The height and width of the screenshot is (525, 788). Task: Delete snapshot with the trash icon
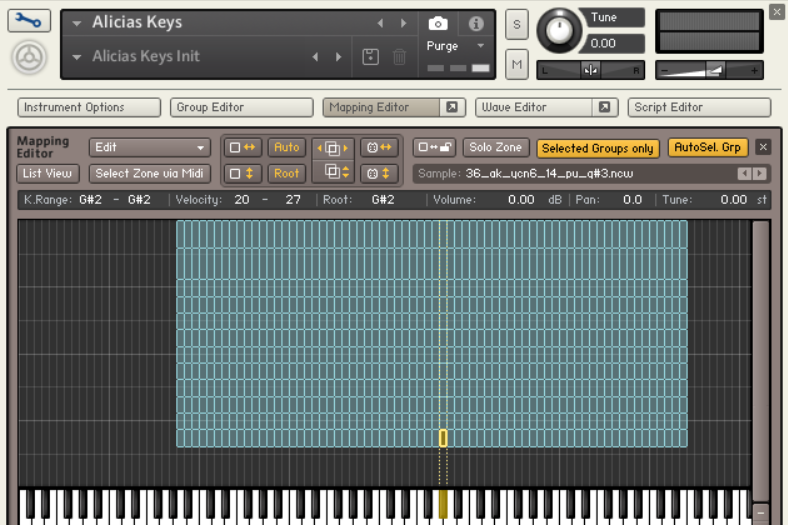point(399,56)
